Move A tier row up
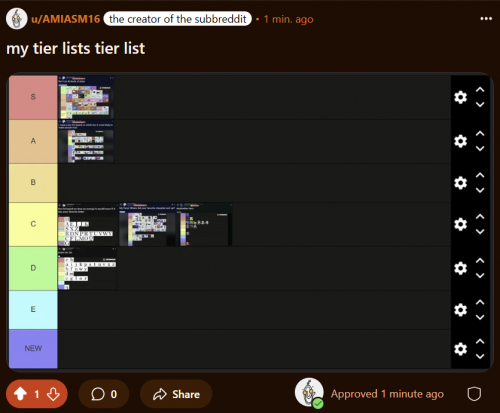The width and height of the screenshot is (500, 413). 480,133
